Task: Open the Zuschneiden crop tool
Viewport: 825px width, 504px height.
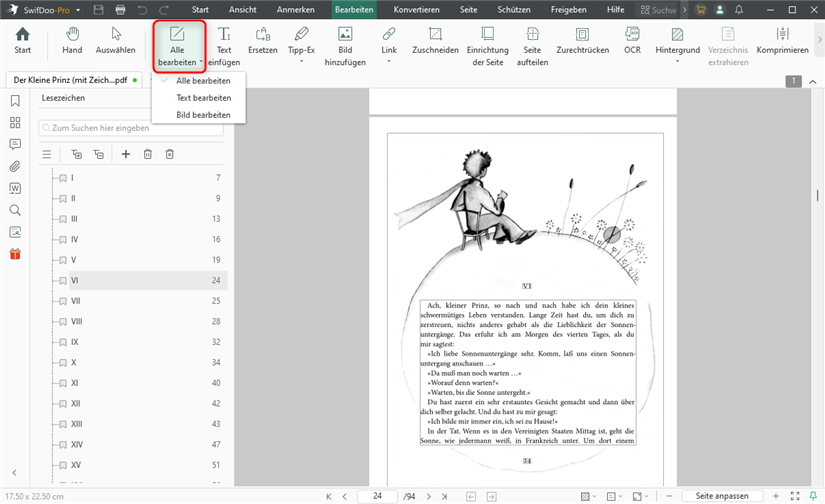Action: click(x=434, y=41)
